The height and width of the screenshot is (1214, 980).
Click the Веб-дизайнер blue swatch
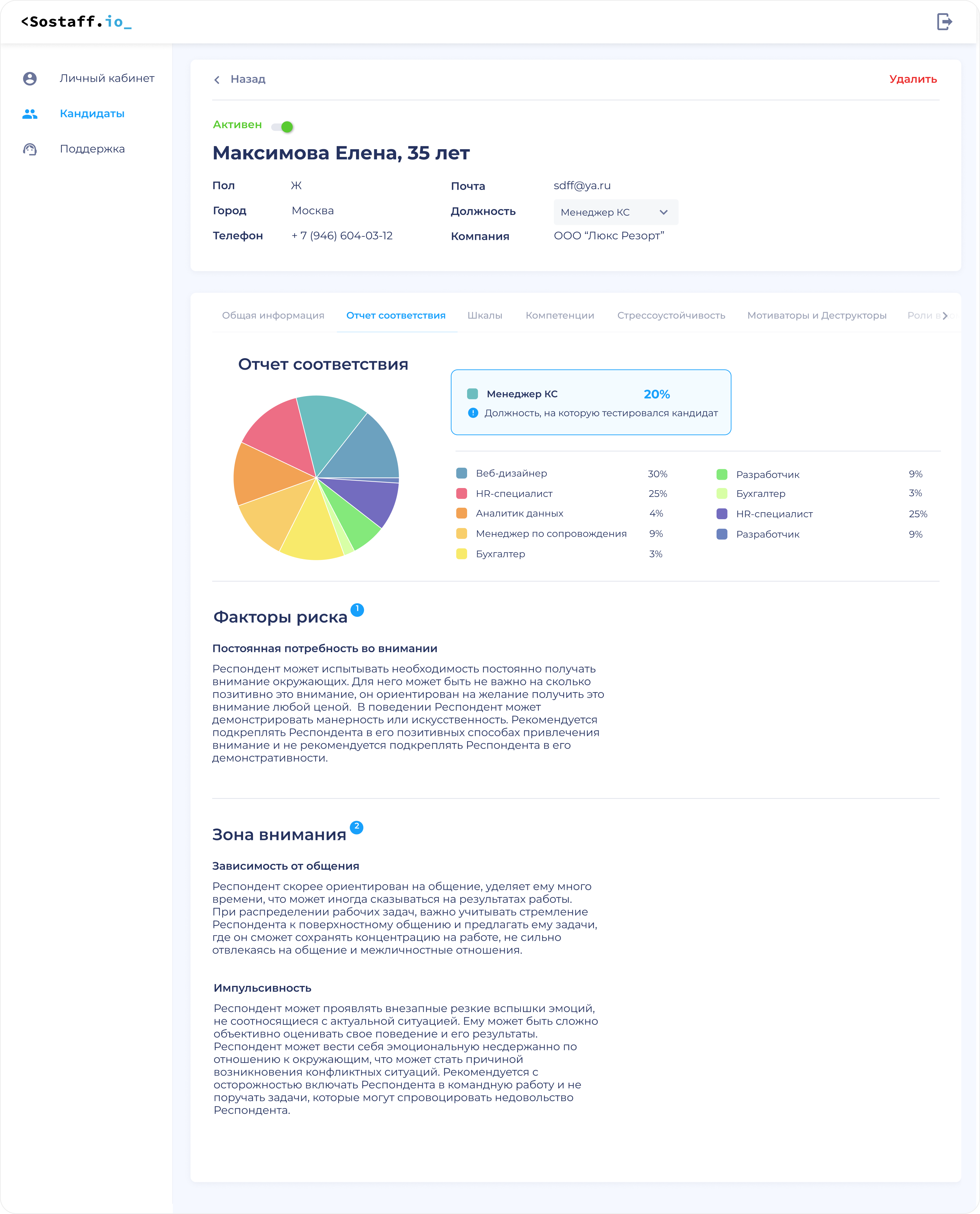(462, 473)
